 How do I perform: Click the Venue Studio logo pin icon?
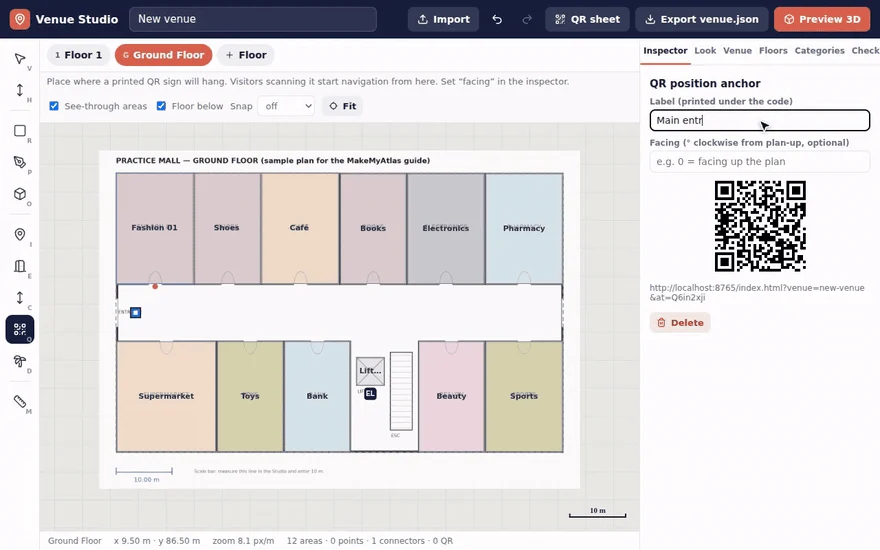pos(20,19)
